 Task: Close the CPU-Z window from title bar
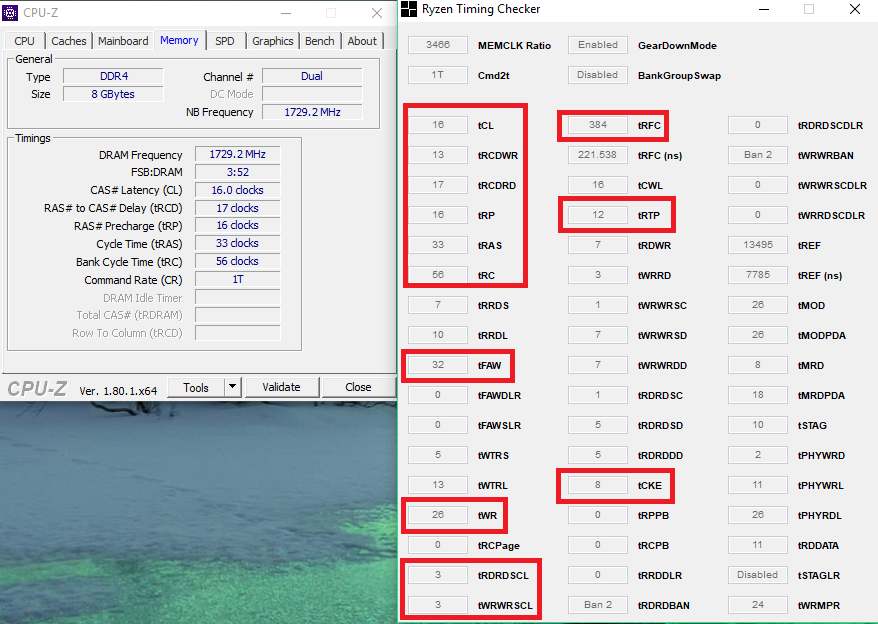tap(376, 13)
